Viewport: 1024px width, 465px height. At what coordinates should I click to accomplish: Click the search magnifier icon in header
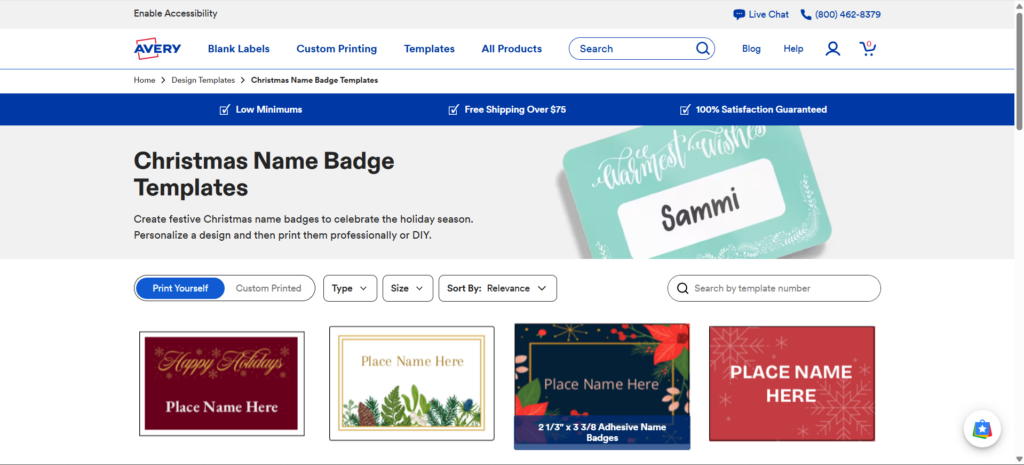click(x=703, y=48)
